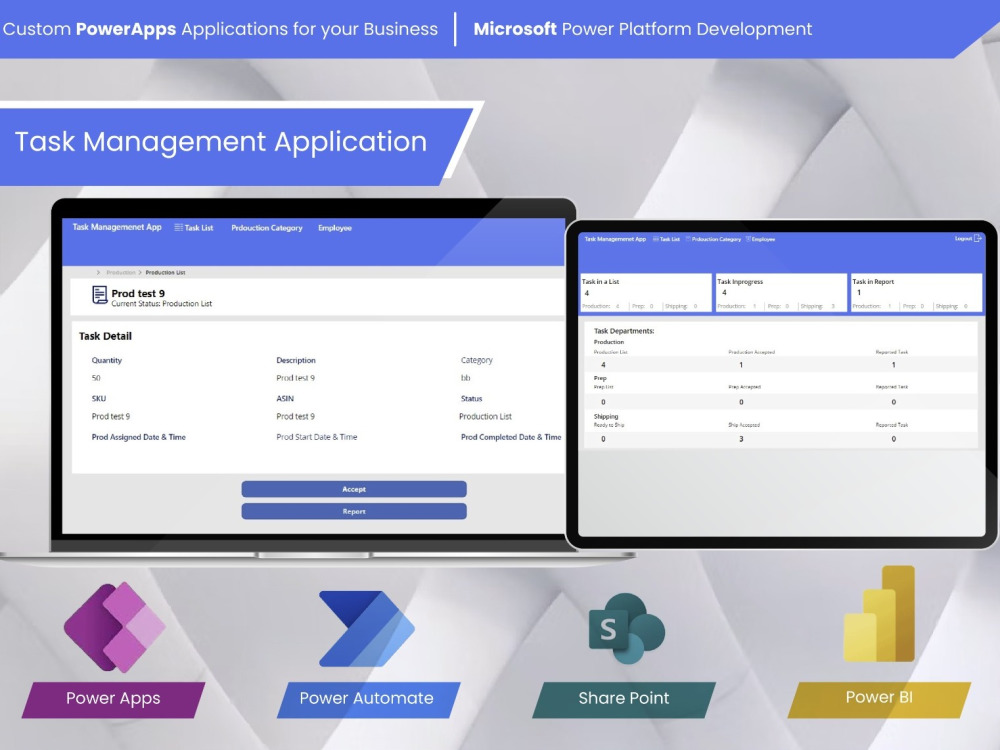This screenshot has width=1000, height=750.
Task: Click the Power BI bar chart logo
Action: 879,615
